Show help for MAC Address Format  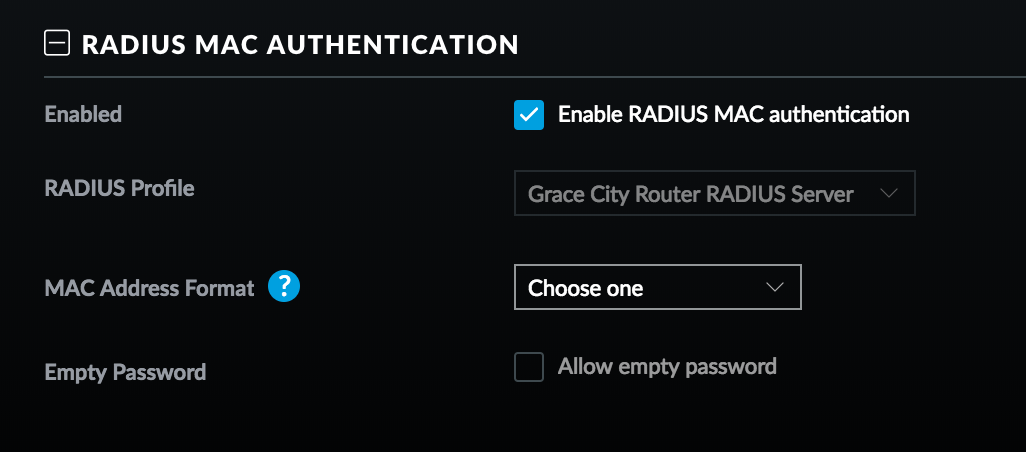[284, 288]
